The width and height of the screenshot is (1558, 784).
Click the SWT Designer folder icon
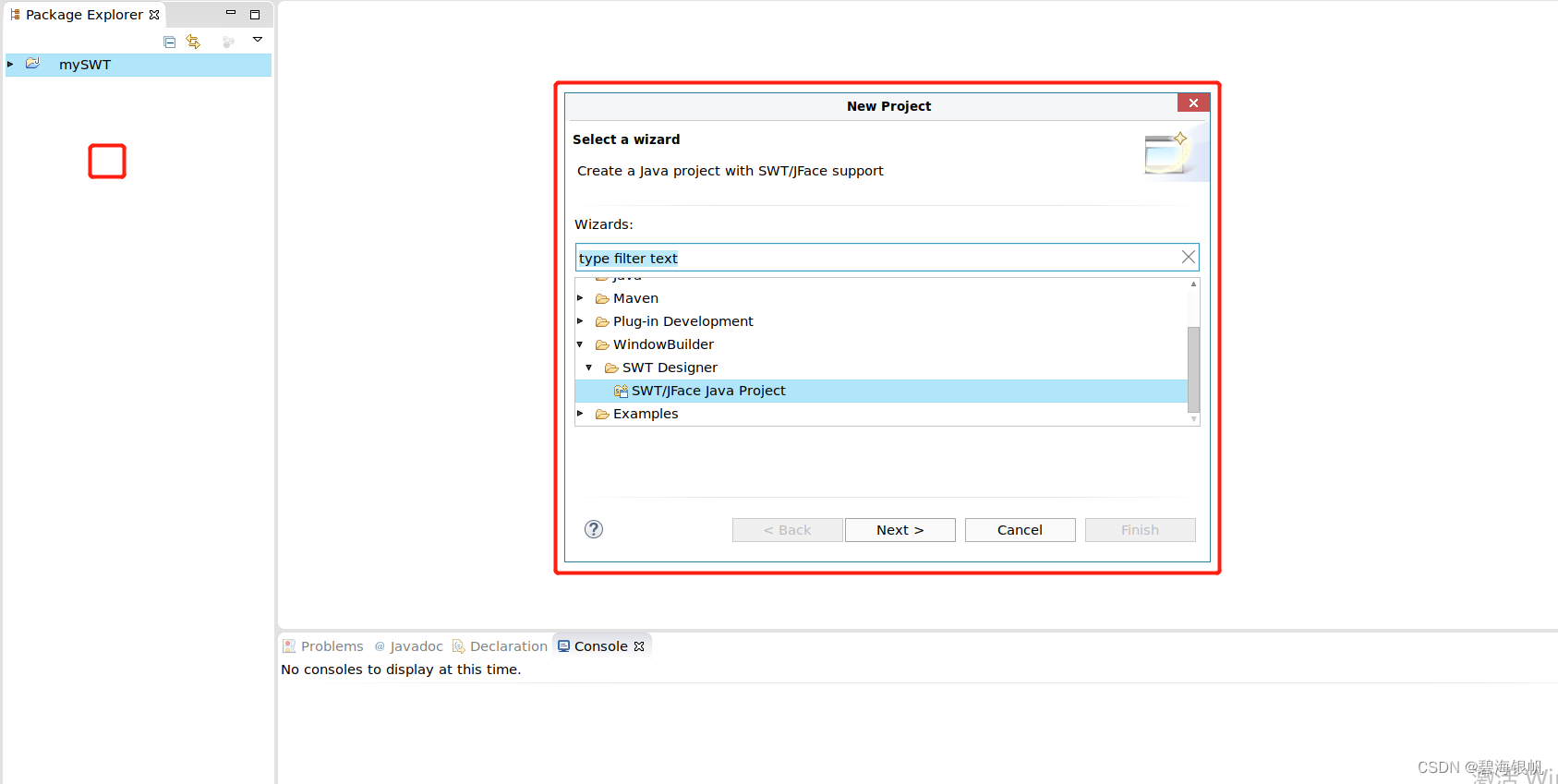(x=611, y=368)
